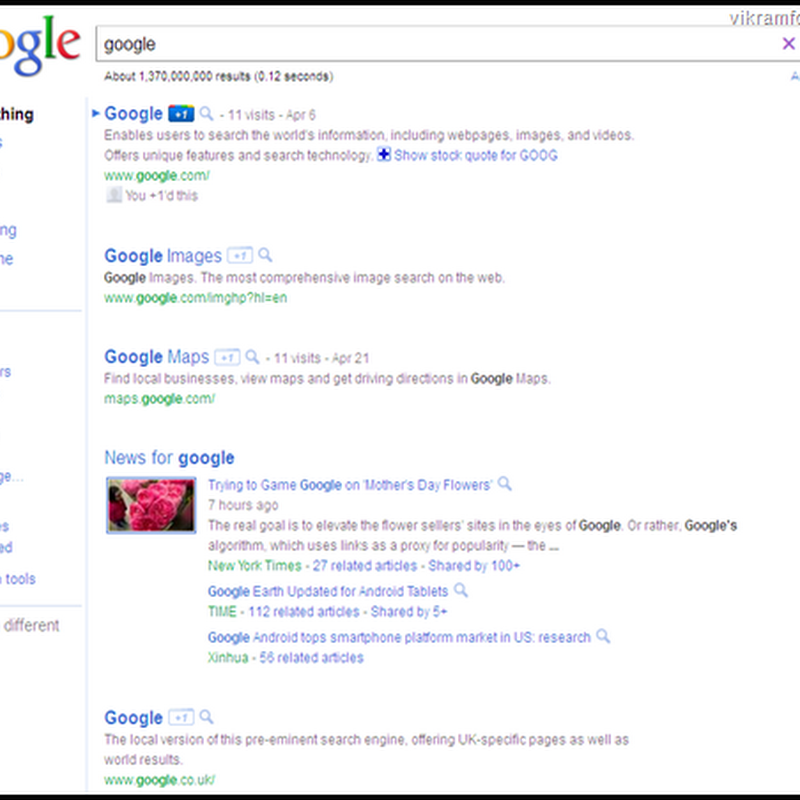The height and width of the screenshot is (800, 800).
Task: Preview UK Google result with magnifier
Action: [206, 717]
